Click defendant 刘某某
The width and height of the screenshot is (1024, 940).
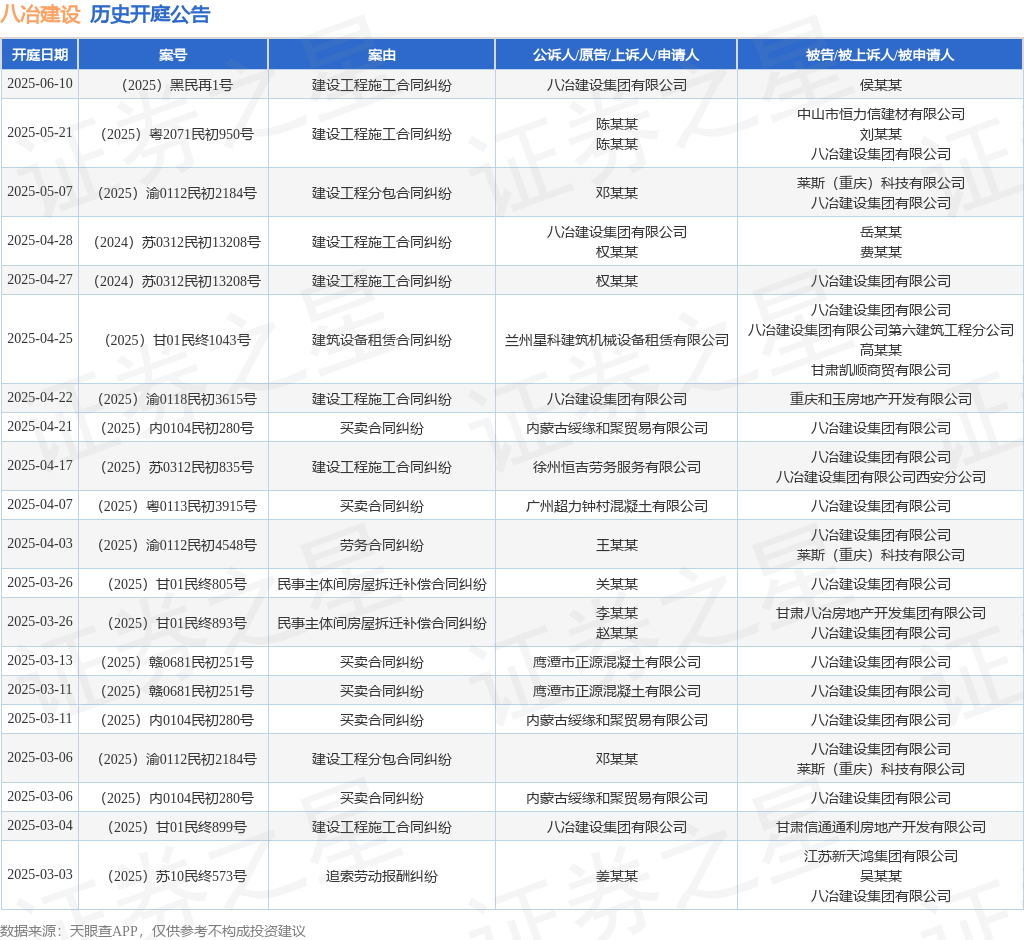coord(880,134)
